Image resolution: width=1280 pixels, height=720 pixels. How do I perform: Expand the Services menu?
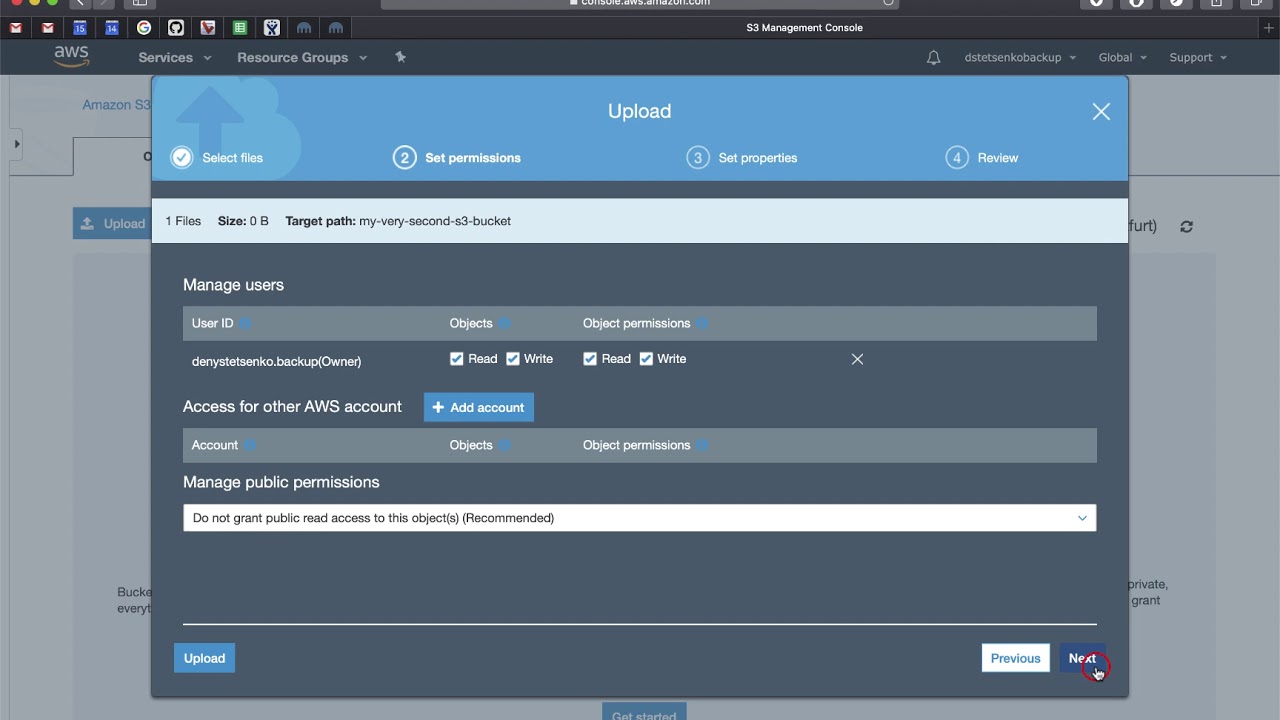pyautogui.click(x=175, y=58)
